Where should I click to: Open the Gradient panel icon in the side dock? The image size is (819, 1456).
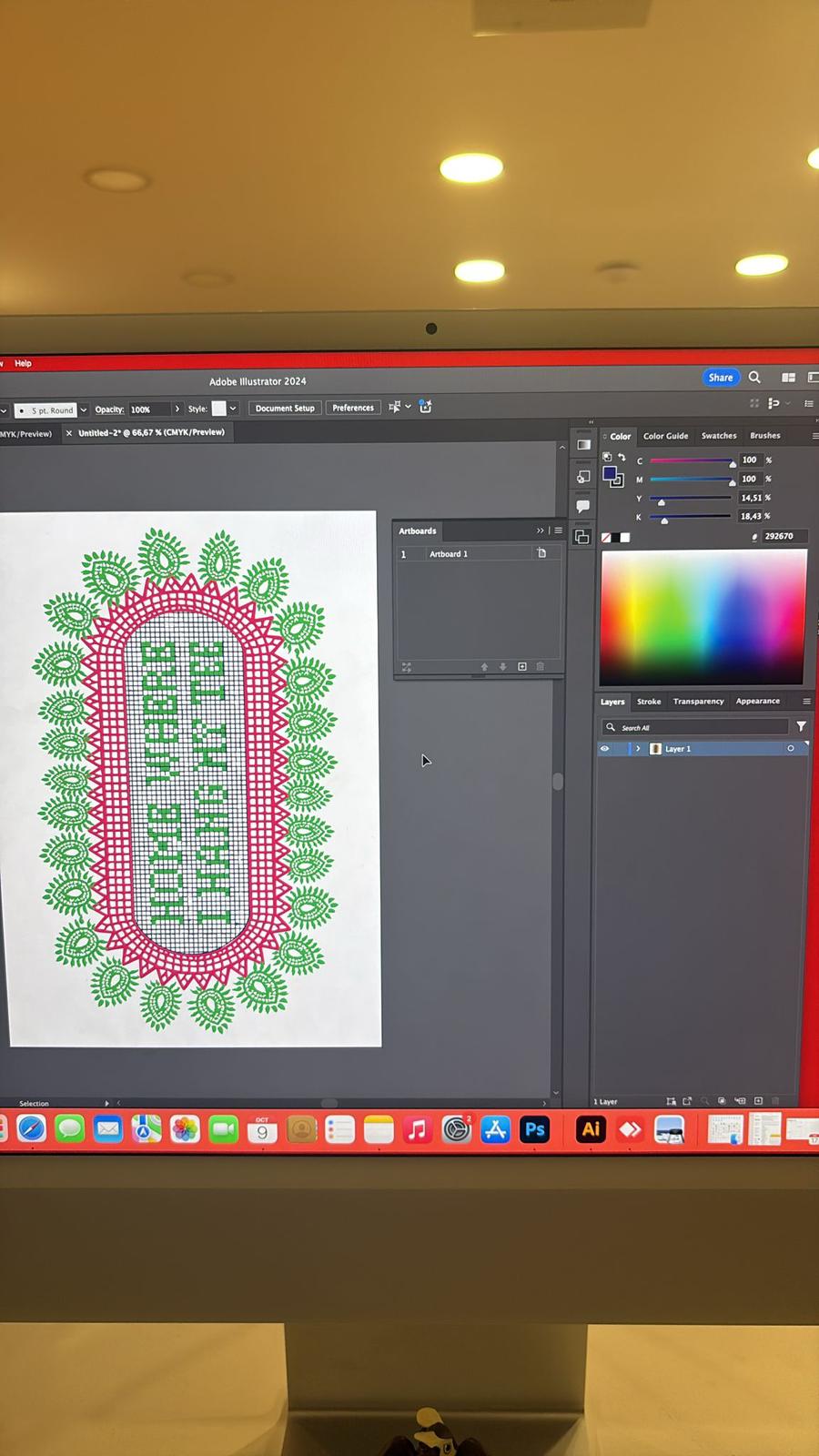point(583,445)
